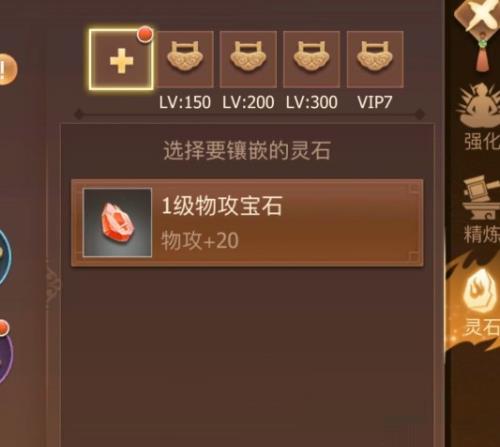The width and height of the screenshot is (500, 447).
Task: Click the VIP7 requirement label
Action: click(x=375, y=102)
